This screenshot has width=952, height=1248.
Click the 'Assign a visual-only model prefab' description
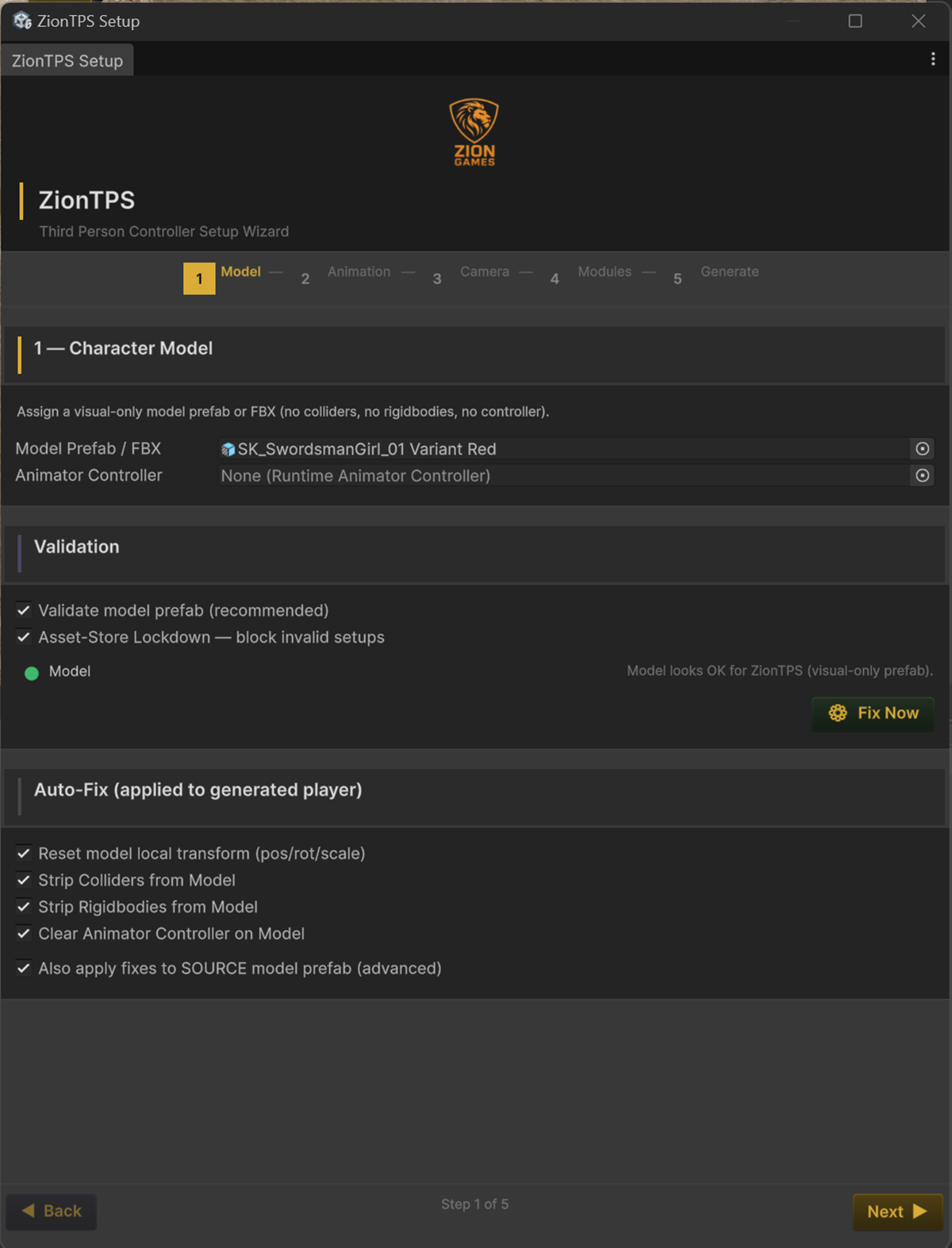coord(283,412)
